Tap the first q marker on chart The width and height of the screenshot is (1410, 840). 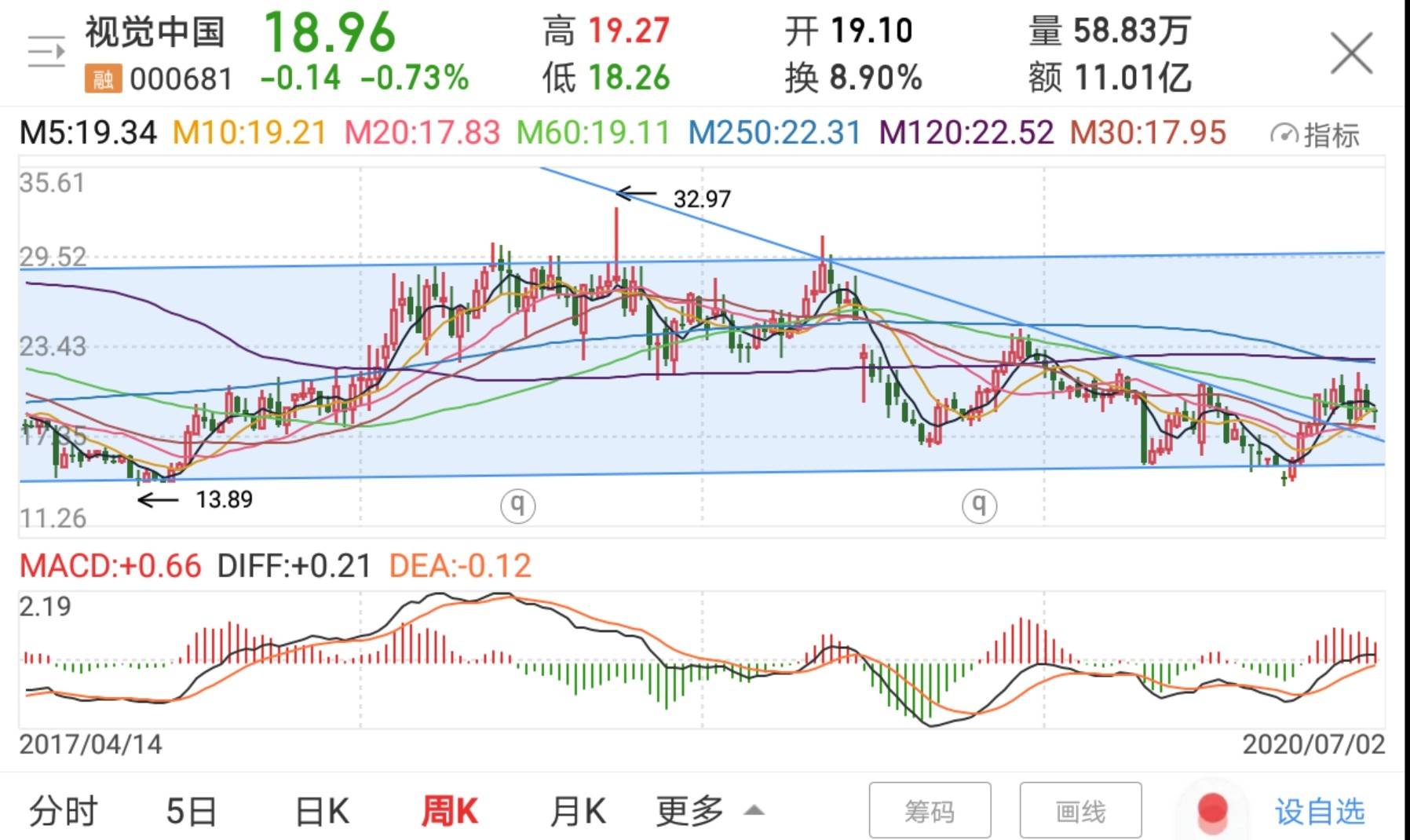pos(518,505)
